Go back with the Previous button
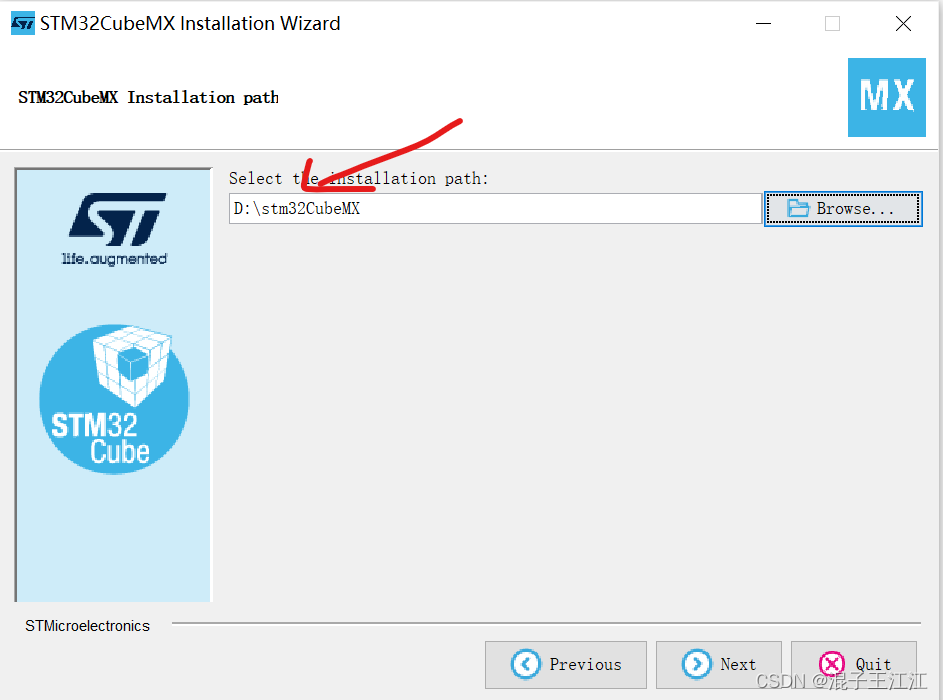943x700 pixels. (566, 665)
